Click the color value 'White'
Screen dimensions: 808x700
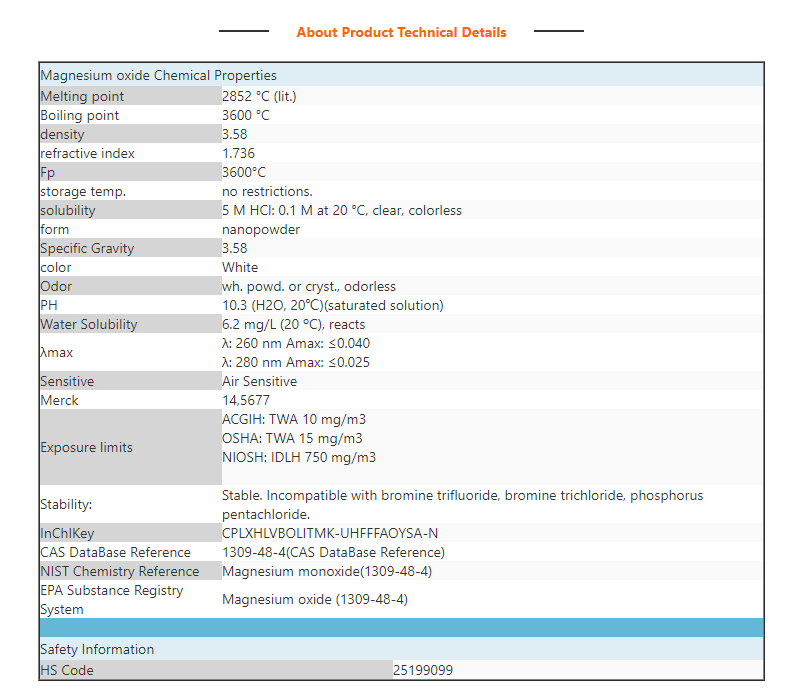[240, 268]
